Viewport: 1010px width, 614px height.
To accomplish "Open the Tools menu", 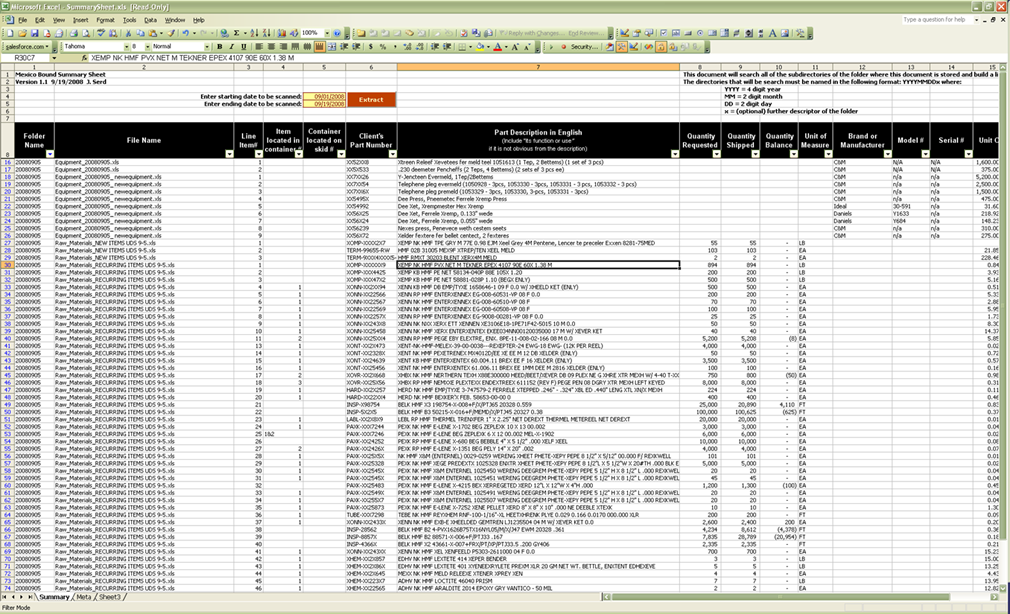I will tap(129, 20).
